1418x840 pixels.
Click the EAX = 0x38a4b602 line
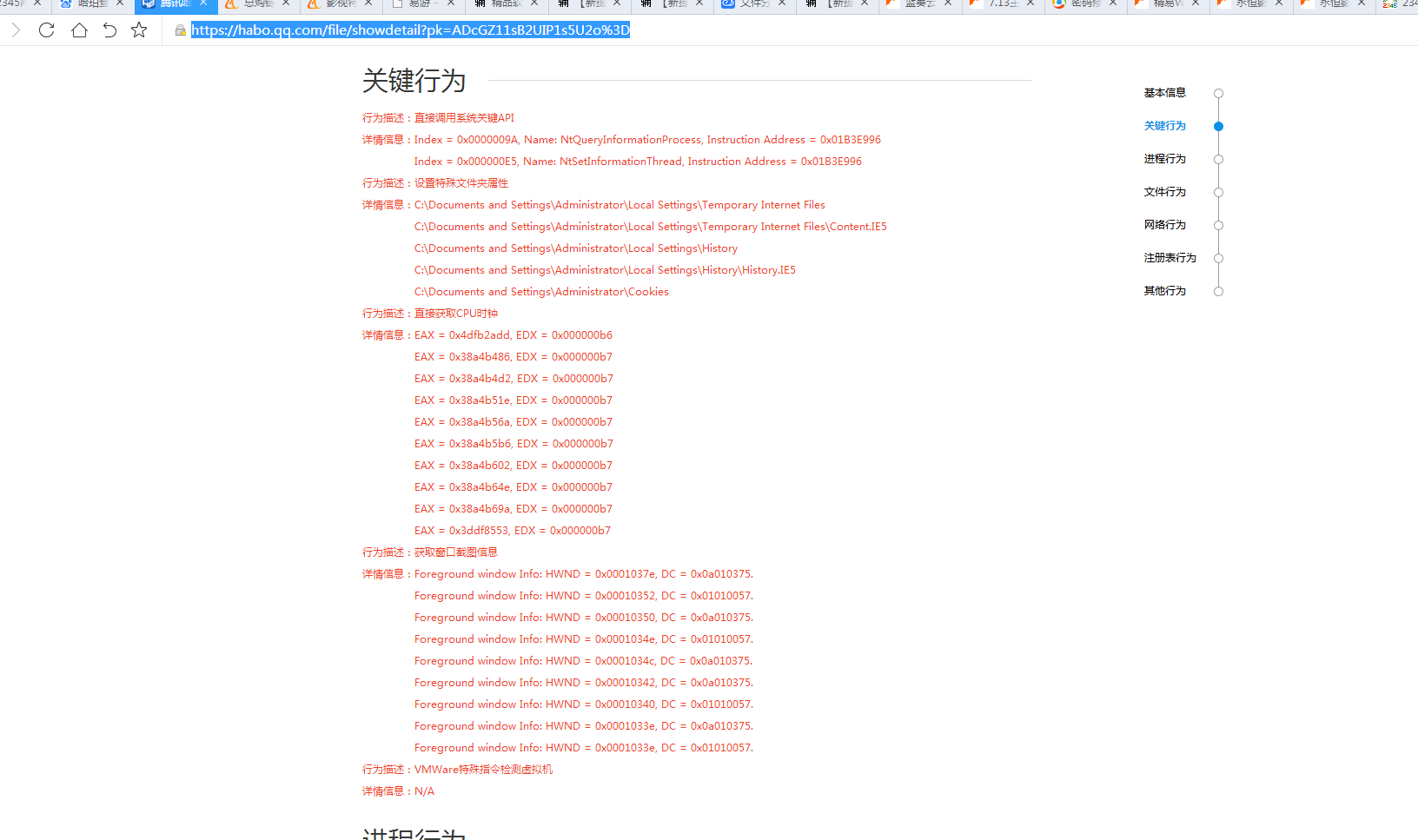click(514, 466)
